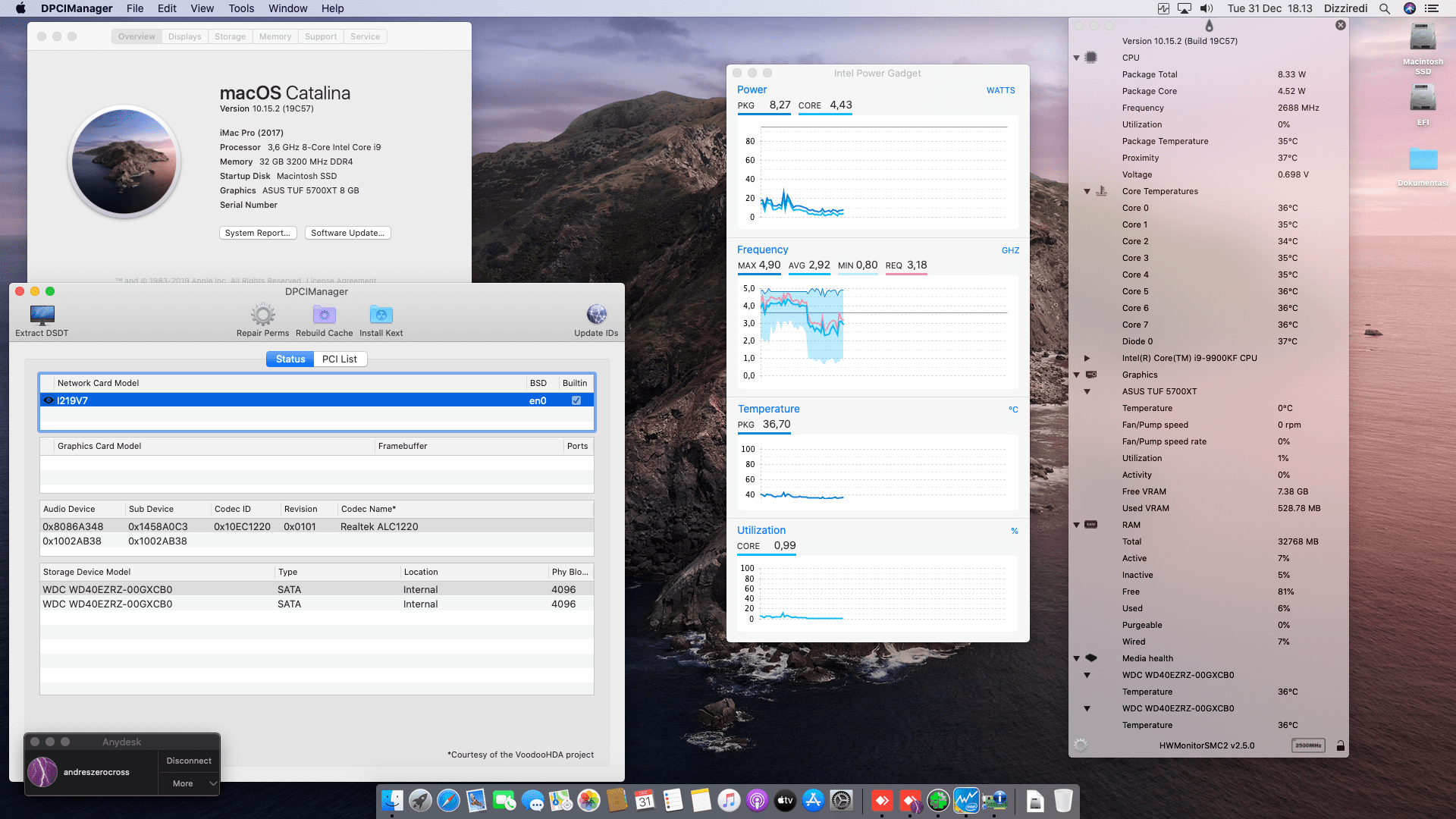Select the 0x1002AB38 audio device row
The height and width of the screenshot is (819, 1456).
tap(317, 541)
